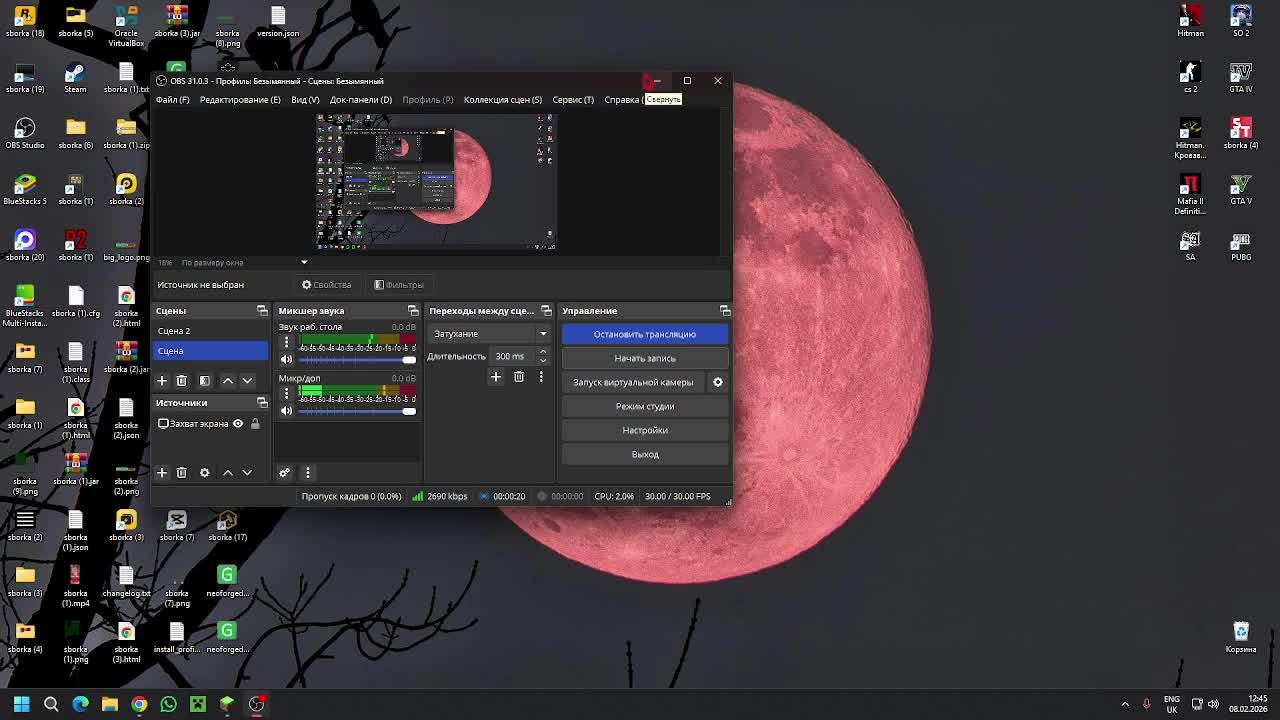Open Google Chrome from taskbar
This screenshot has height=720, width=1280.
click(139, 704)
